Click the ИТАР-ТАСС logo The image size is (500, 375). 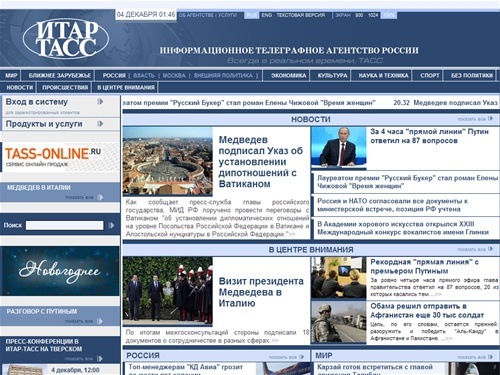(x=66, y=38)
